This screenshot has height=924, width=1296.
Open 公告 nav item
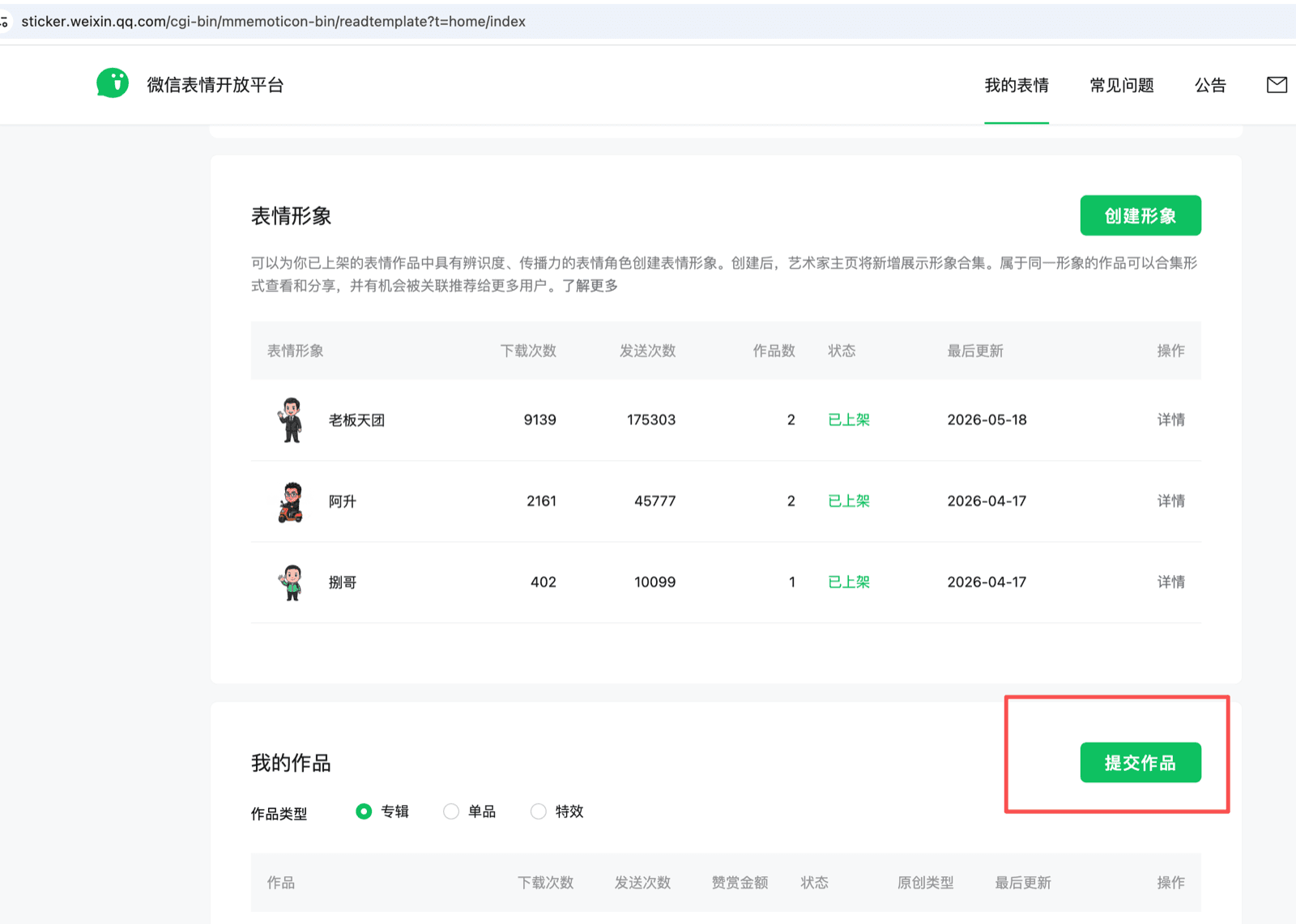coord(1210,85)
